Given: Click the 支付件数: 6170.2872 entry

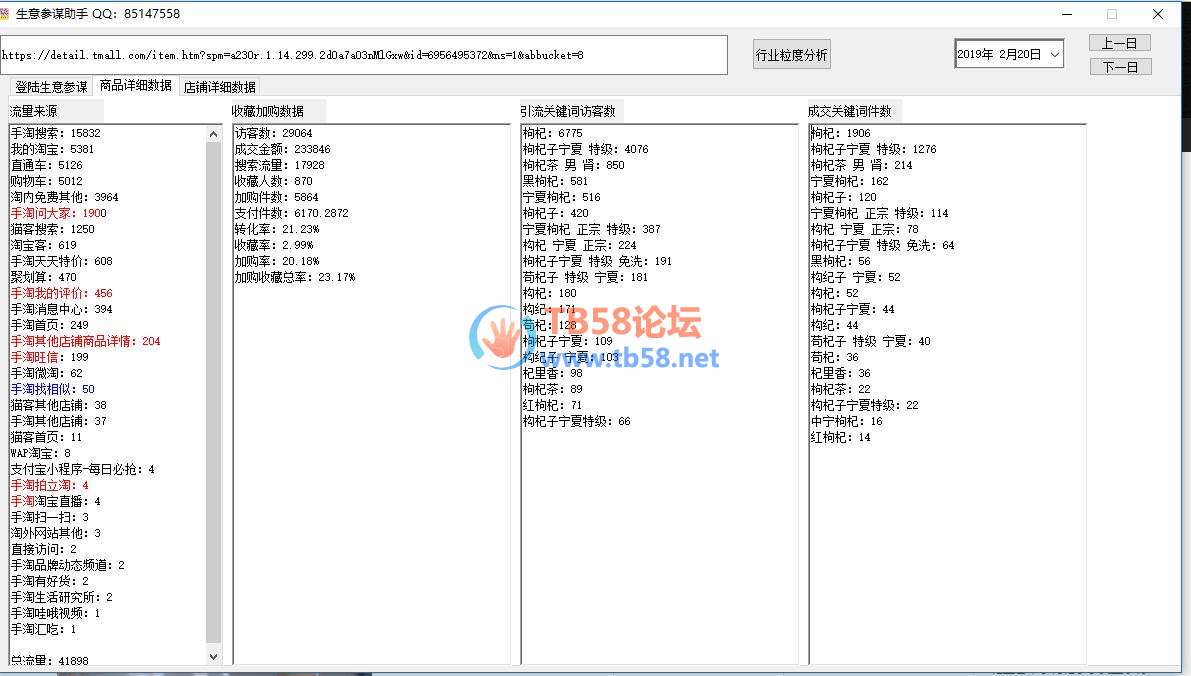Looking at the screenshot, I should tap(292, 213).
